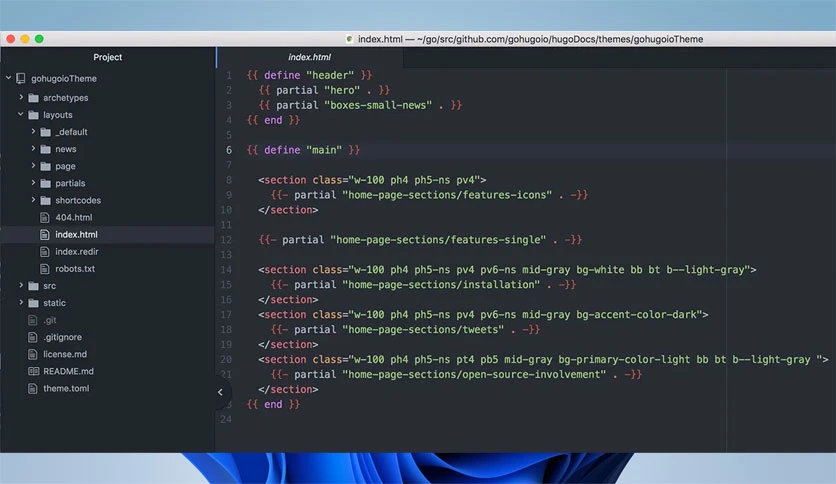
Task: Expand the src folder chevron
Action: [21, 285]
